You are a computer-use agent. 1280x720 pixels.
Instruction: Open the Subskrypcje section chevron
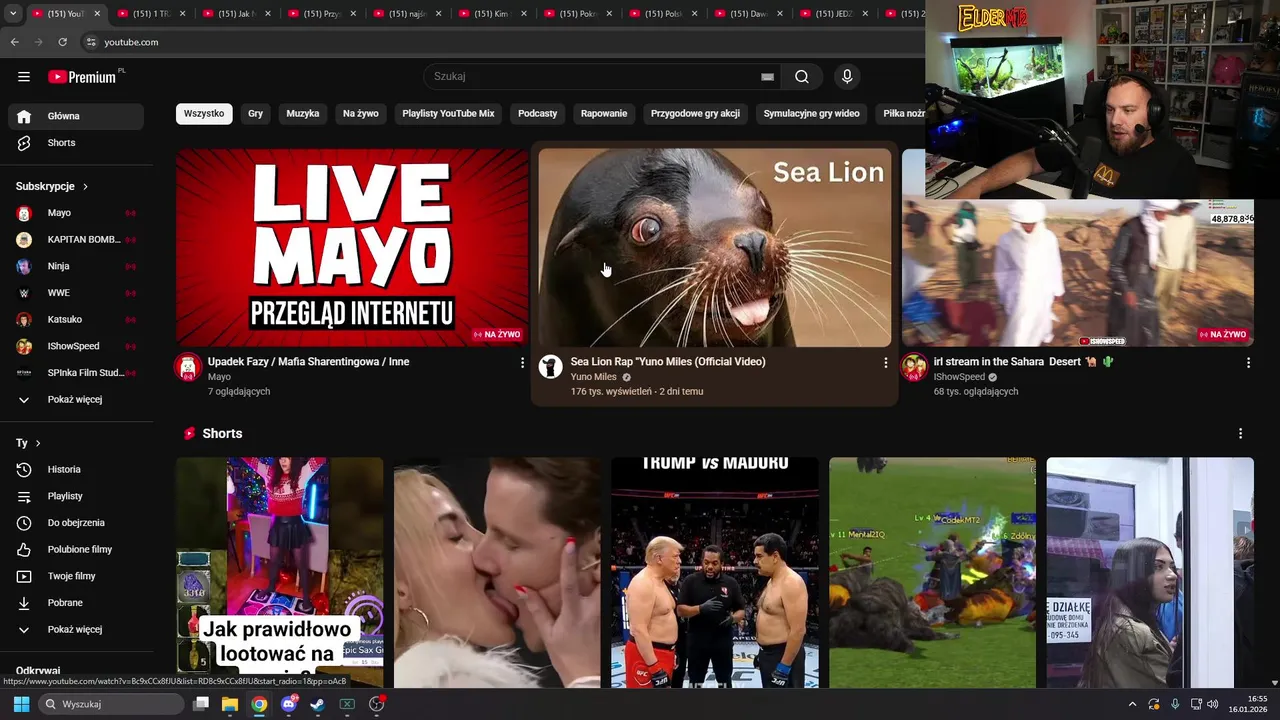click(x=85, y=187)
